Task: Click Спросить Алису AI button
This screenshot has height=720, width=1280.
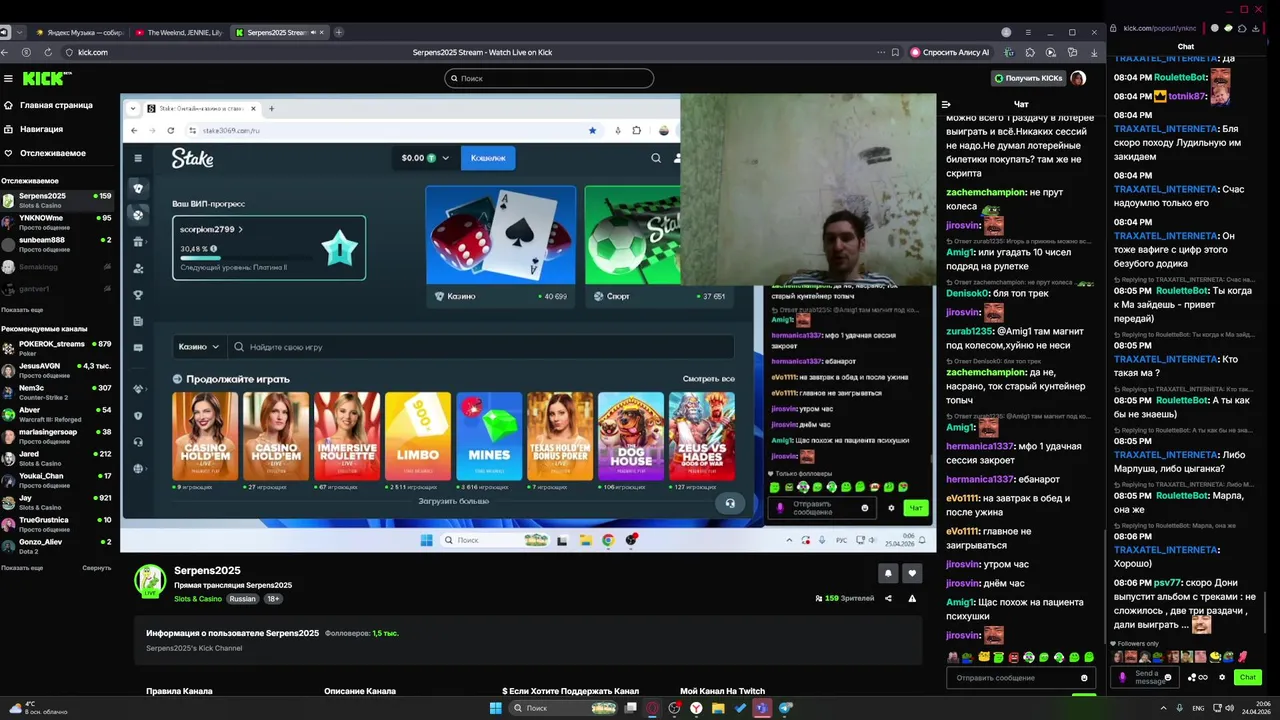Action: coord(950,52)
